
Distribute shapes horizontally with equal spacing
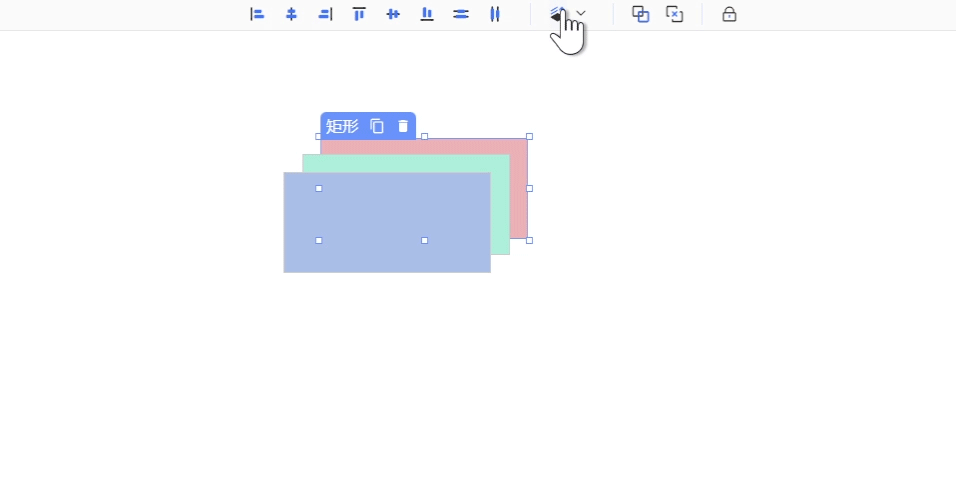(x=495, y=14)
